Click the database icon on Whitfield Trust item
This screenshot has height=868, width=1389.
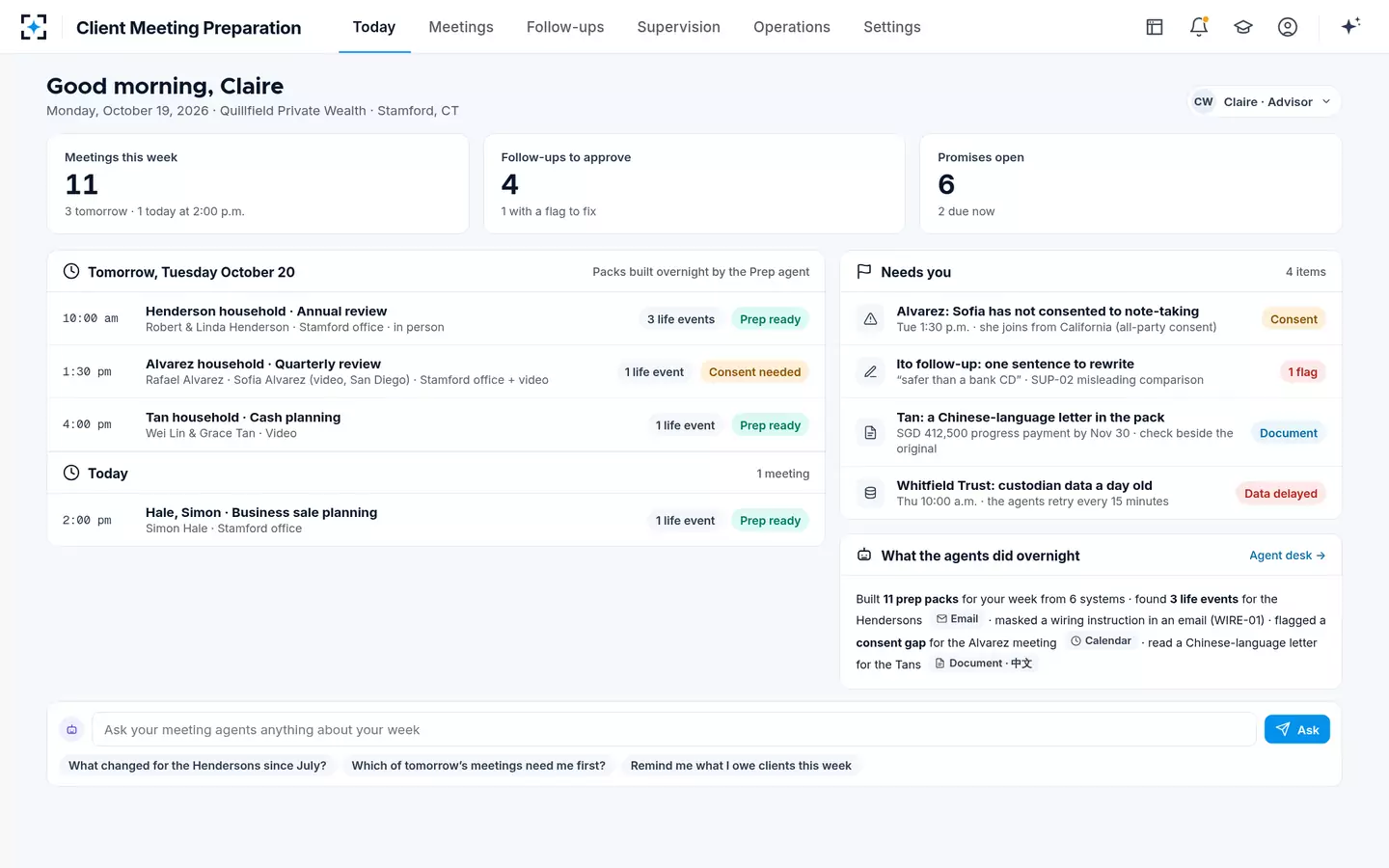(870, 493)
